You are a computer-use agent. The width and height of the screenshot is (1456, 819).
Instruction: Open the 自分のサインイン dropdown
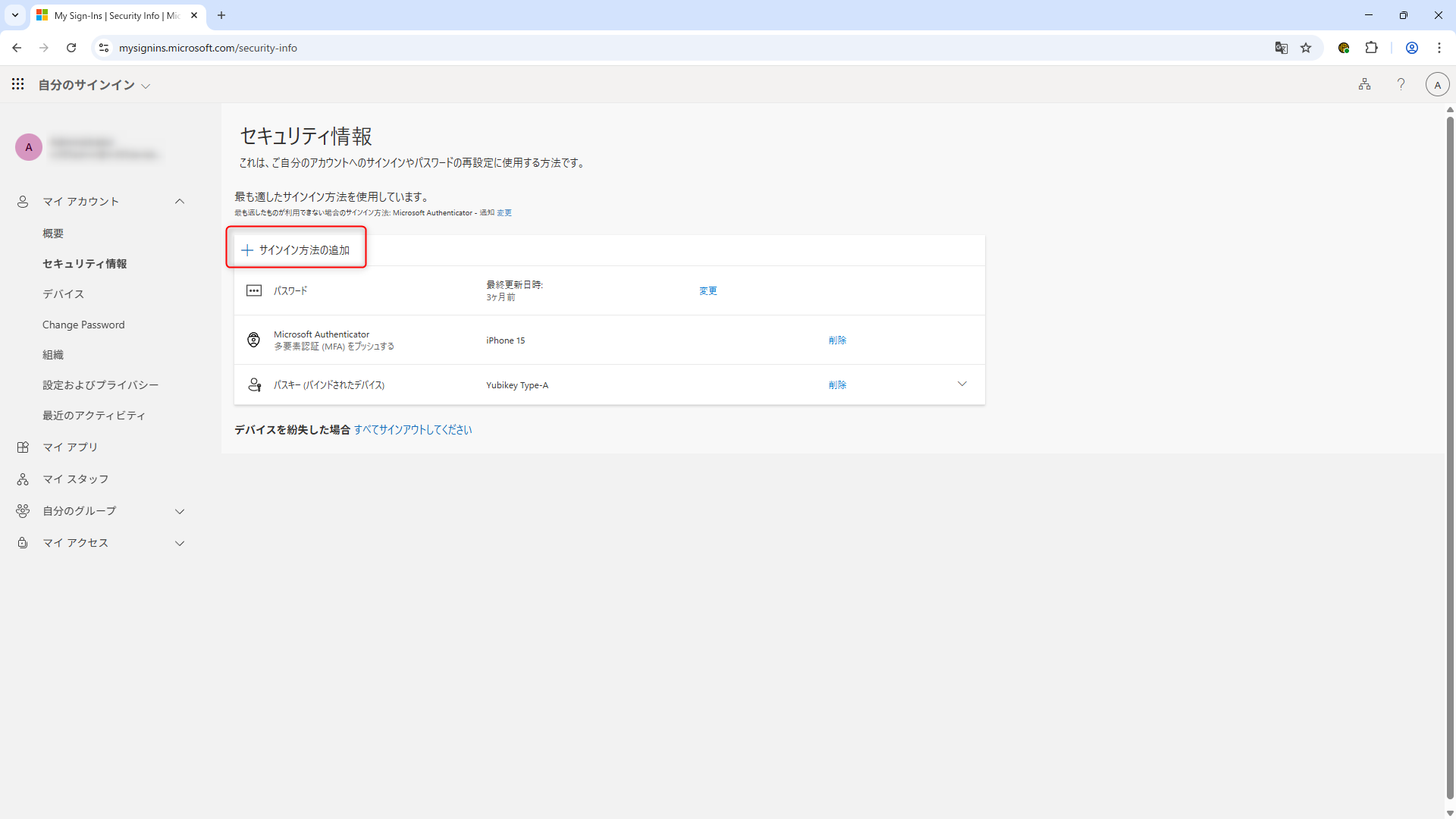point(95,85)
